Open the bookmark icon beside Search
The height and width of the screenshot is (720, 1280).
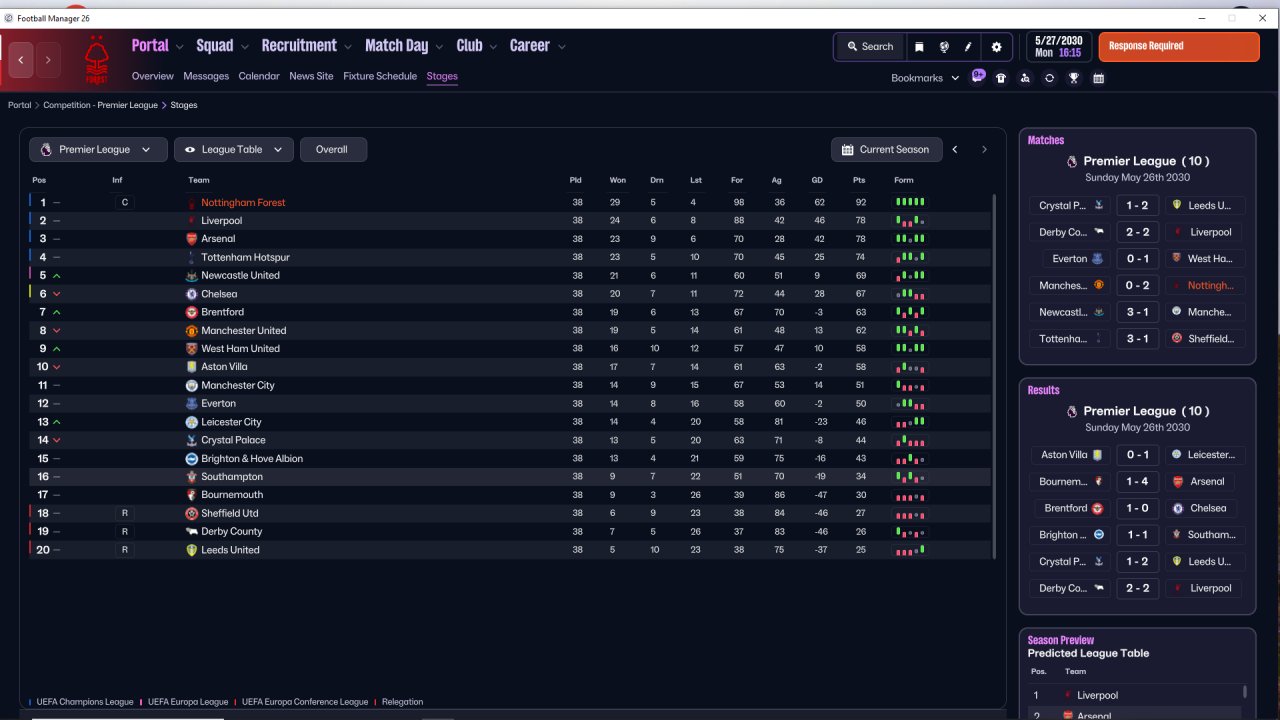[x=919, y=47]
